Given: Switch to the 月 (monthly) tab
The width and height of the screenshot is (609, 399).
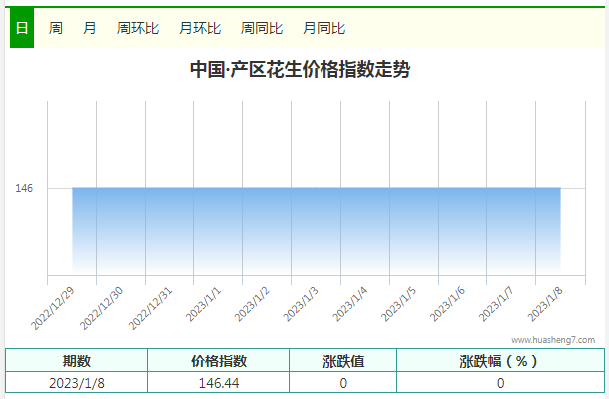Looking at the screenshot, I should [90, 28].
